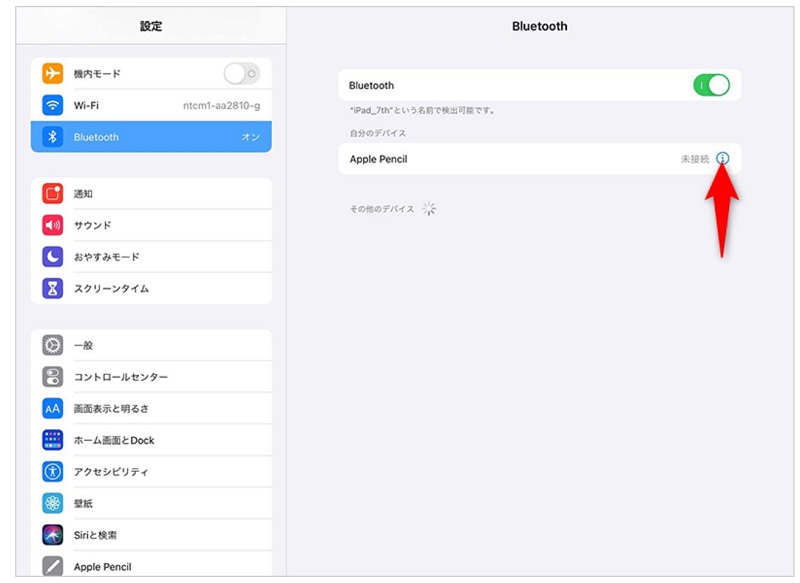The height and width of the screenshot is (583, 800).
Task: Tap the General (一般) gear icon
Action: tap(53, 345)
